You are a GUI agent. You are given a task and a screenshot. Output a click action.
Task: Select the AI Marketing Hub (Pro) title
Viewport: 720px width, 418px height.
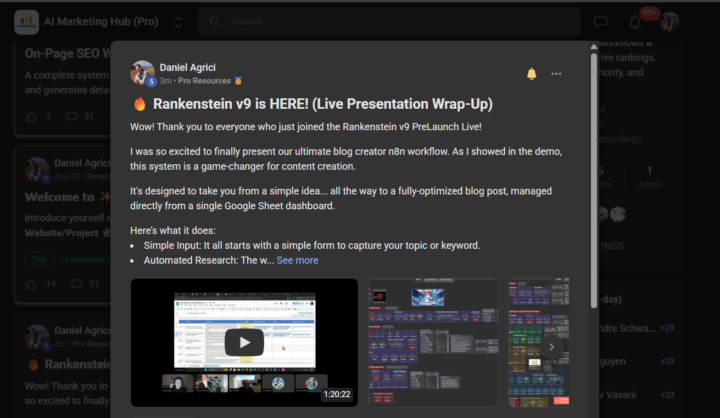point(101,22)
